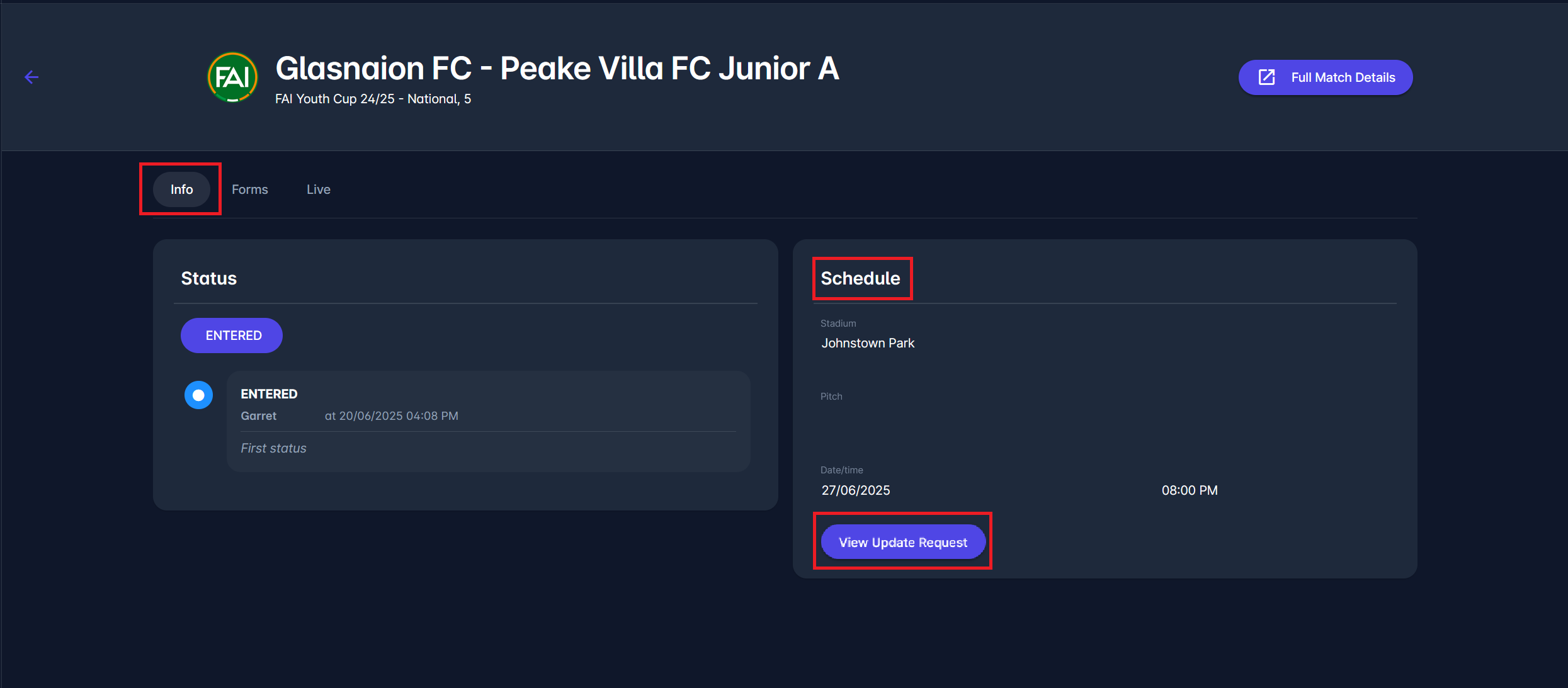The height and width of the screenshot is (688, 1568).
Task: Switch to the Info tab
Action: pyautogui.click(x=181, y=189)
